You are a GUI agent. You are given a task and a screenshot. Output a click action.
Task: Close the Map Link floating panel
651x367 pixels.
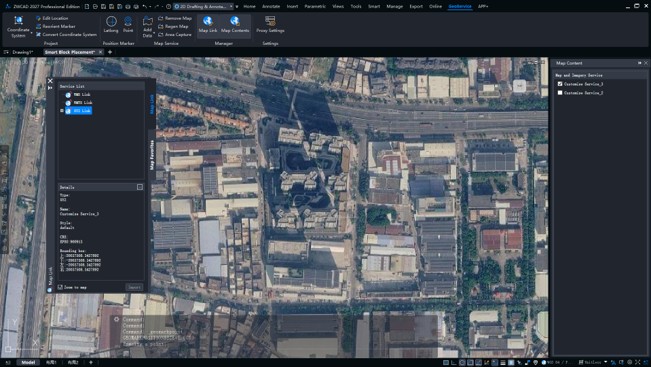tap(50, 81)
